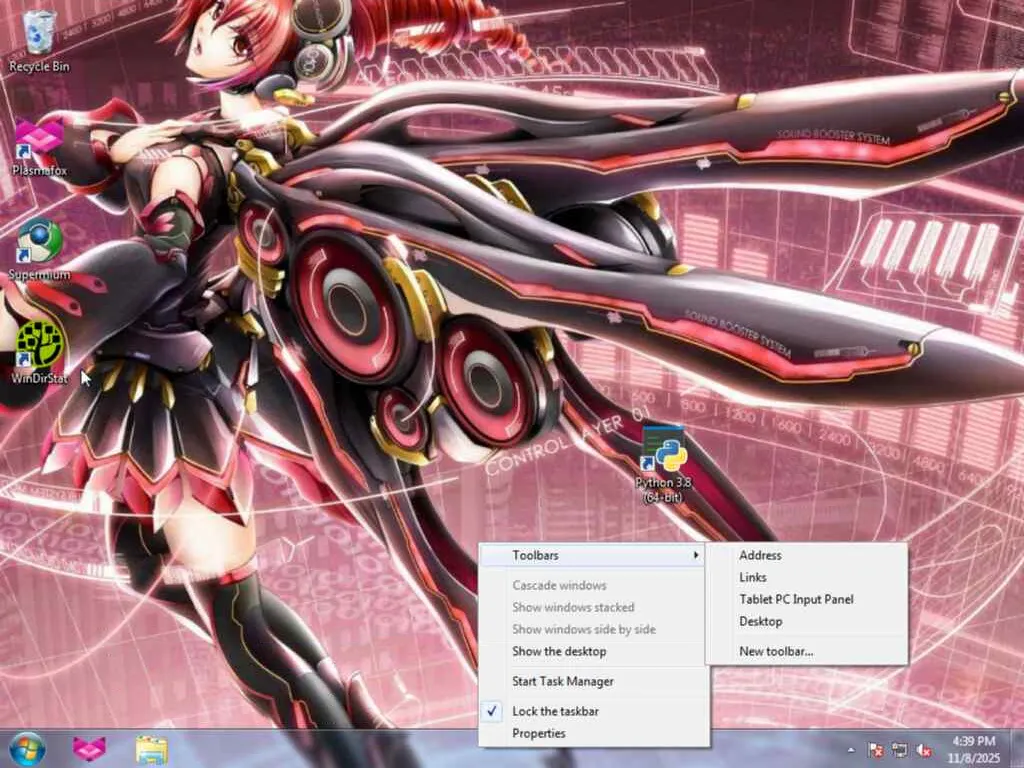Click the greyed-out Show windows side by side entry
The width and height of the screenshot is (1024, 768).
click(594, 630)
